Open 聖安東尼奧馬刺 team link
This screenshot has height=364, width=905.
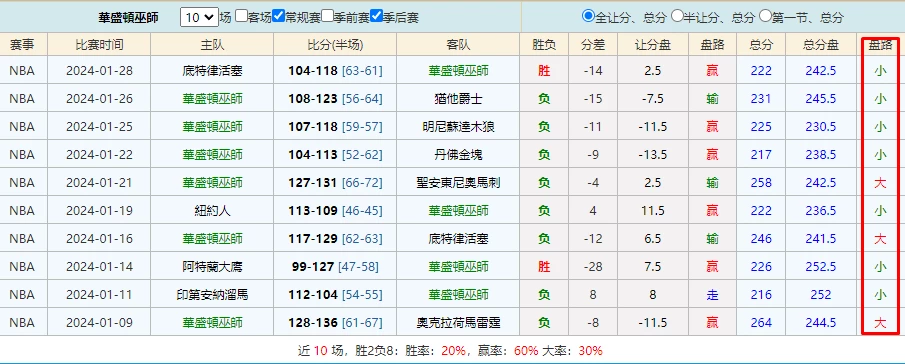click(x=458, y=183)
